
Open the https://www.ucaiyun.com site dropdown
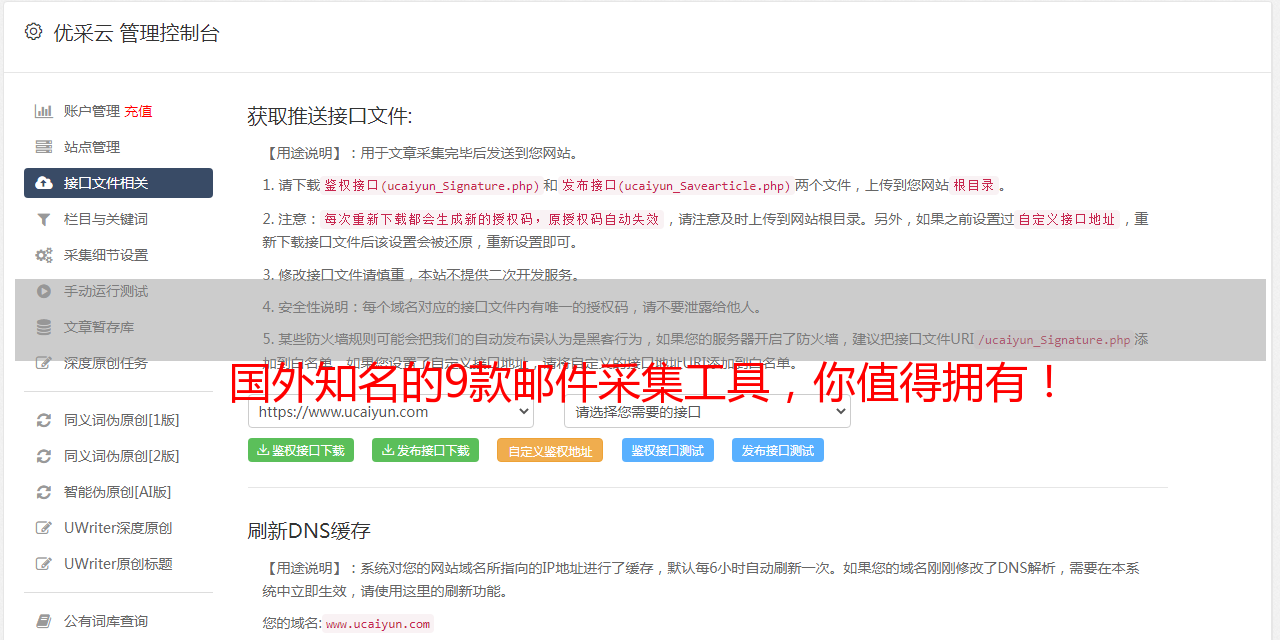(391, 411)
